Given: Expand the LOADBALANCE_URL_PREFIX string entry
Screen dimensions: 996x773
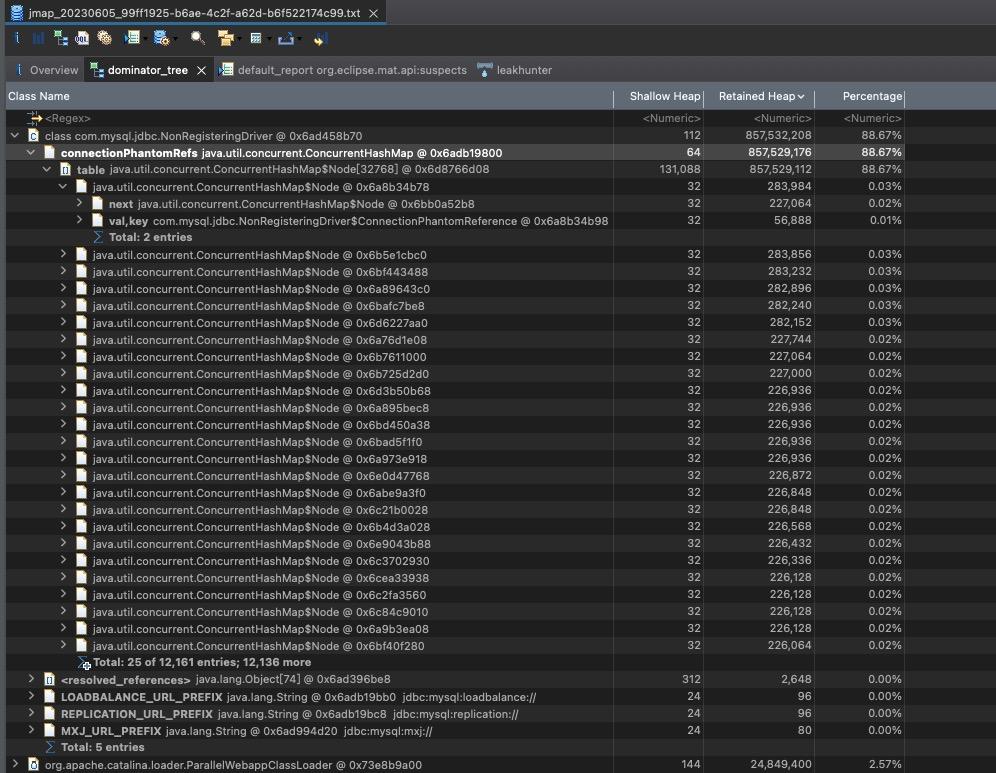Looking at the screenshot, I should [x=31, y=697].
